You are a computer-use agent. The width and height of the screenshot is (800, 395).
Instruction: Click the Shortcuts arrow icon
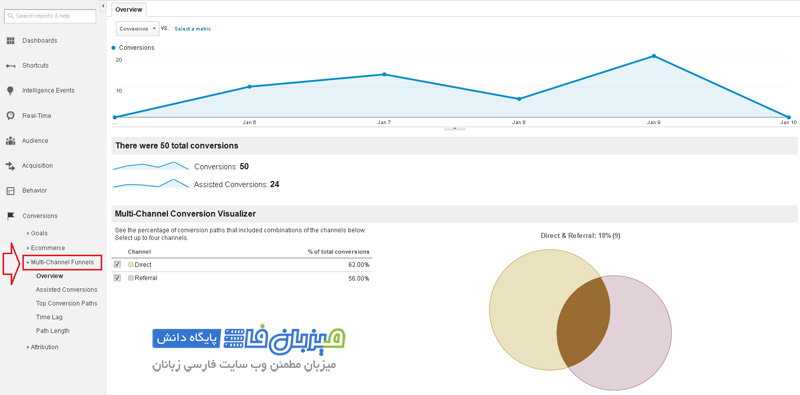10,66
